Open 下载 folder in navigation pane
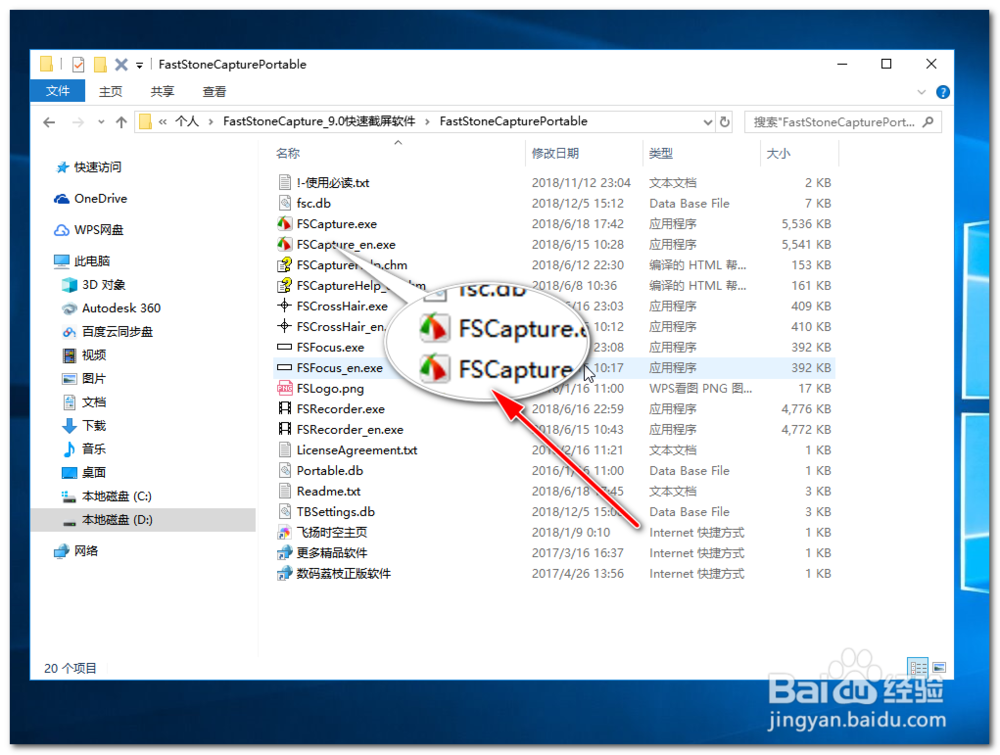Viewport: 1000px width, 755px height. pyautogui.click(x=84, y=425)
